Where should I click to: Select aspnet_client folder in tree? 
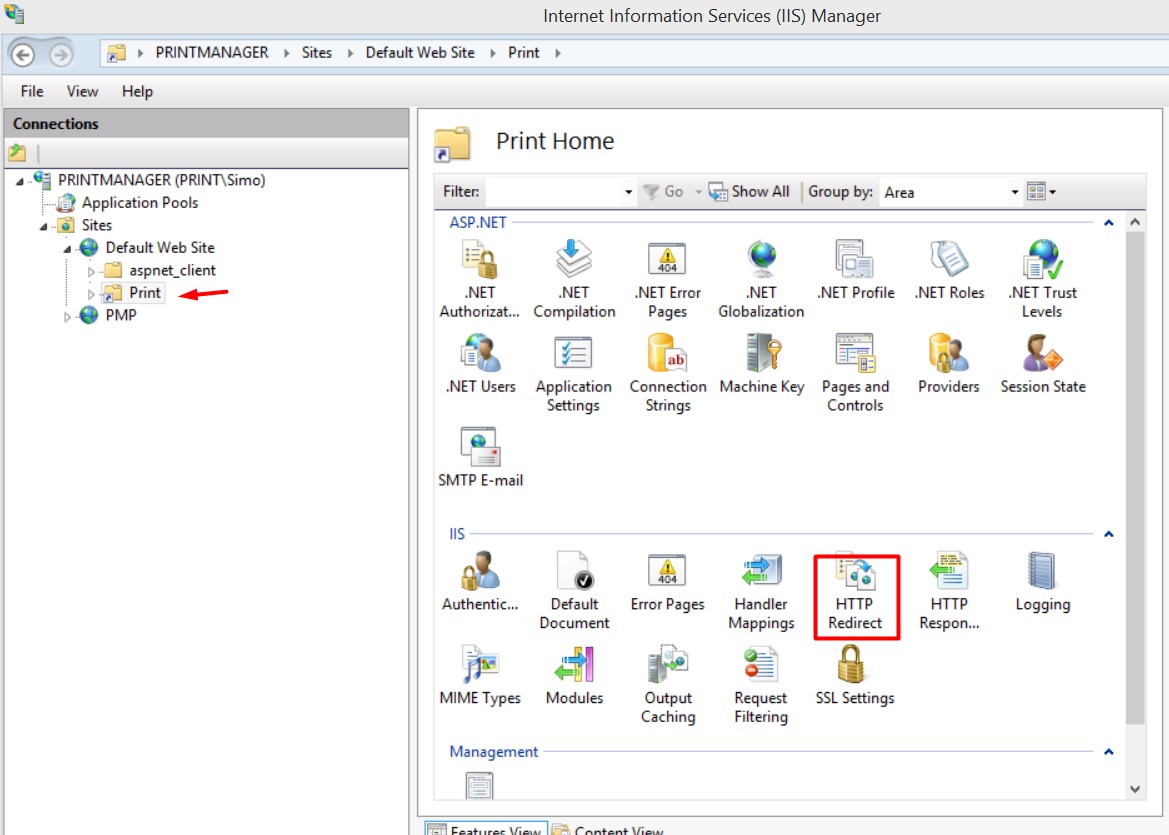click(x=172, y=271)
